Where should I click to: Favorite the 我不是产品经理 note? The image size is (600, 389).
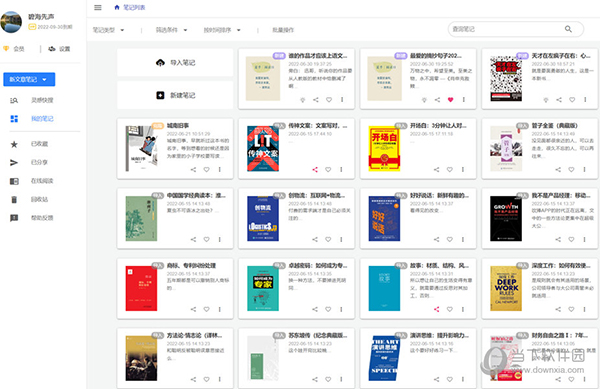[x=571, y=239]
